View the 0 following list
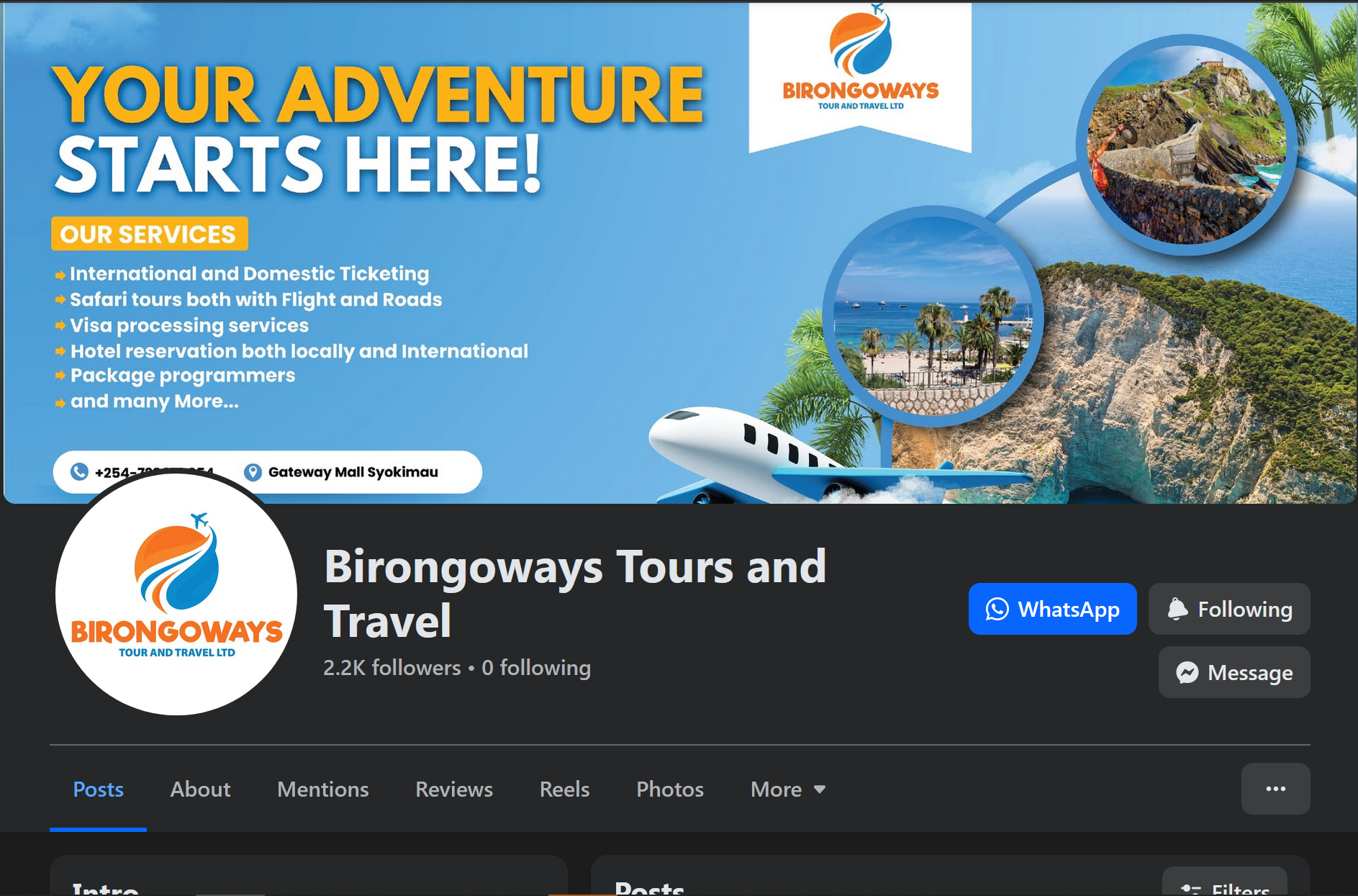 pyautogui.click(x=536, y=668)
